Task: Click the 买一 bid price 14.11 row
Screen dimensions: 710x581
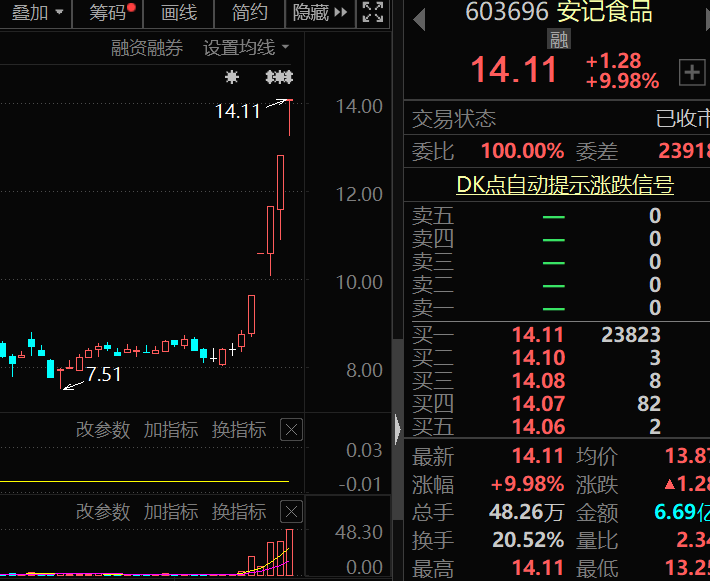Action: point(538,335)
